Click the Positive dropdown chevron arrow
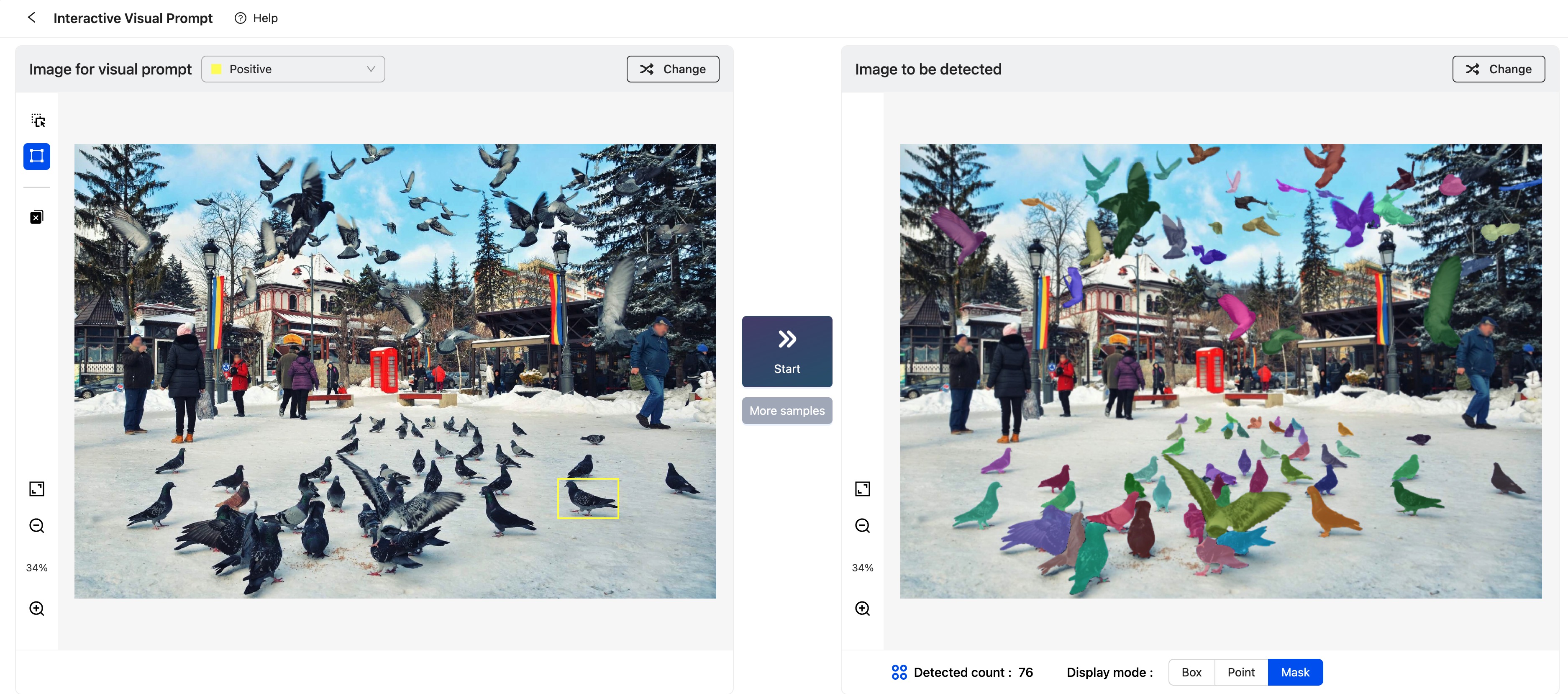The height and width of the screenshot is (694, 1568). coord(371,69)
